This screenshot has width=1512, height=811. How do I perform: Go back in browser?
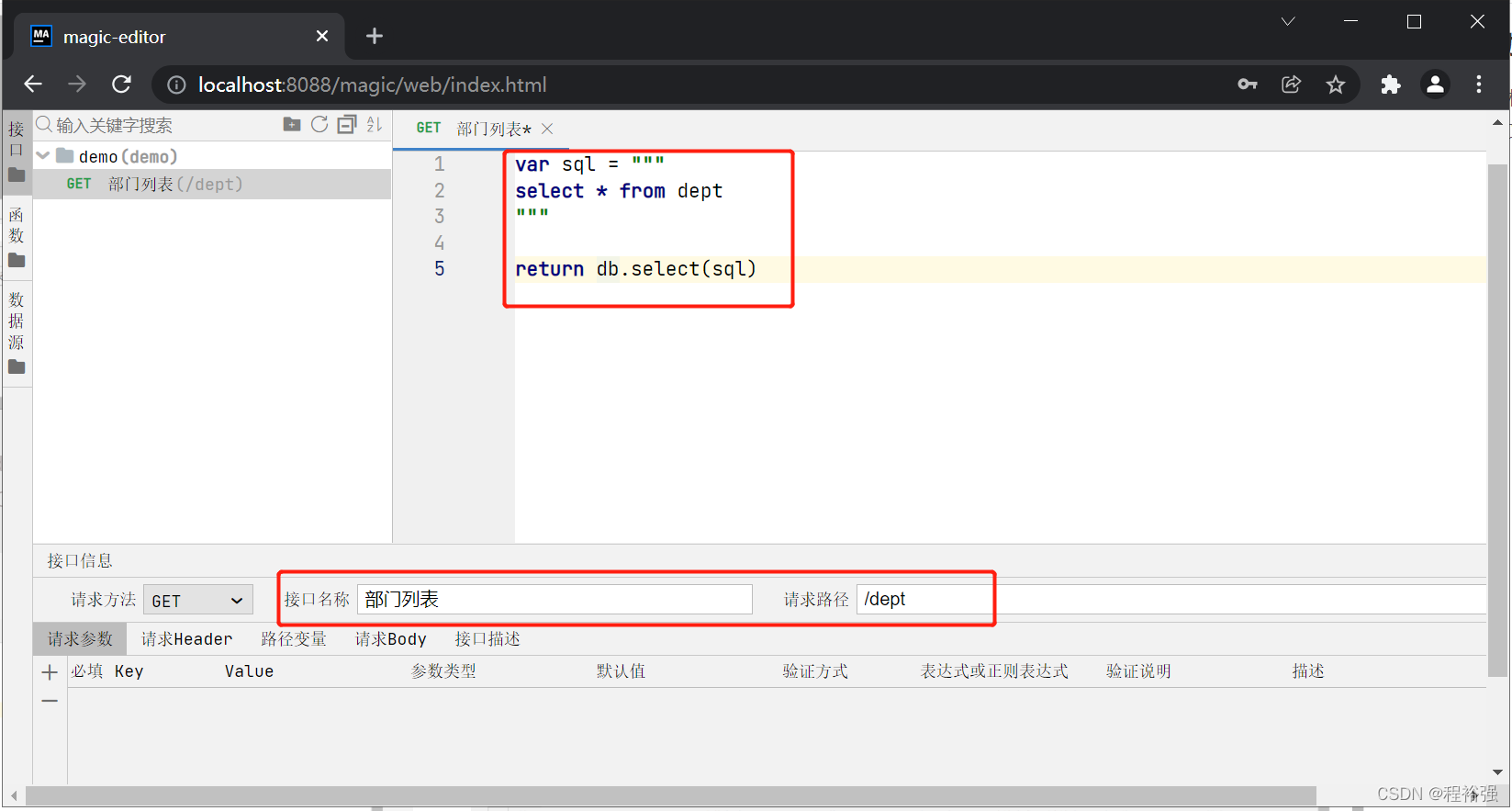(x=33, y=84)
